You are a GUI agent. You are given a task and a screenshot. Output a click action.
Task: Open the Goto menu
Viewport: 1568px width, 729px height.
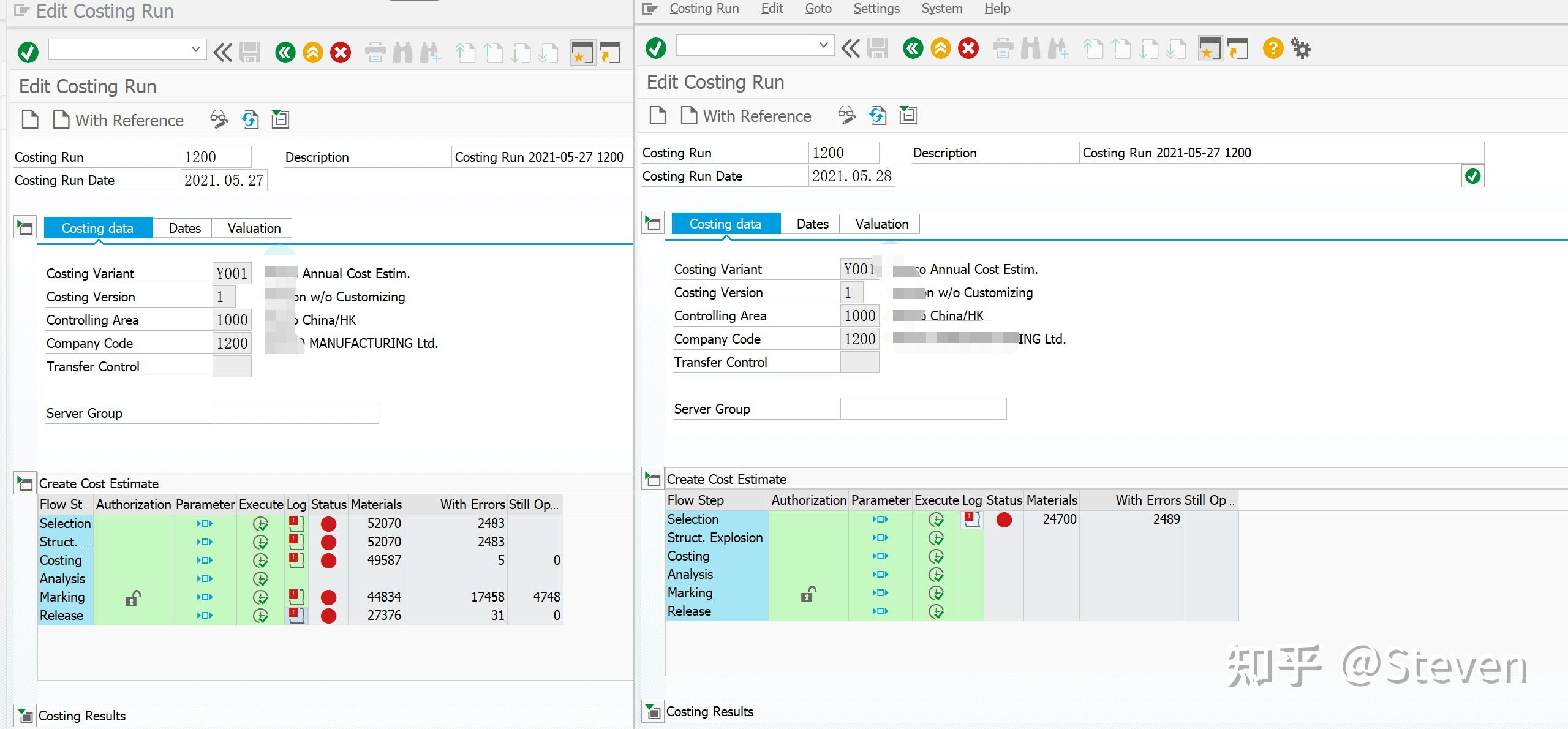coord(818,9)
